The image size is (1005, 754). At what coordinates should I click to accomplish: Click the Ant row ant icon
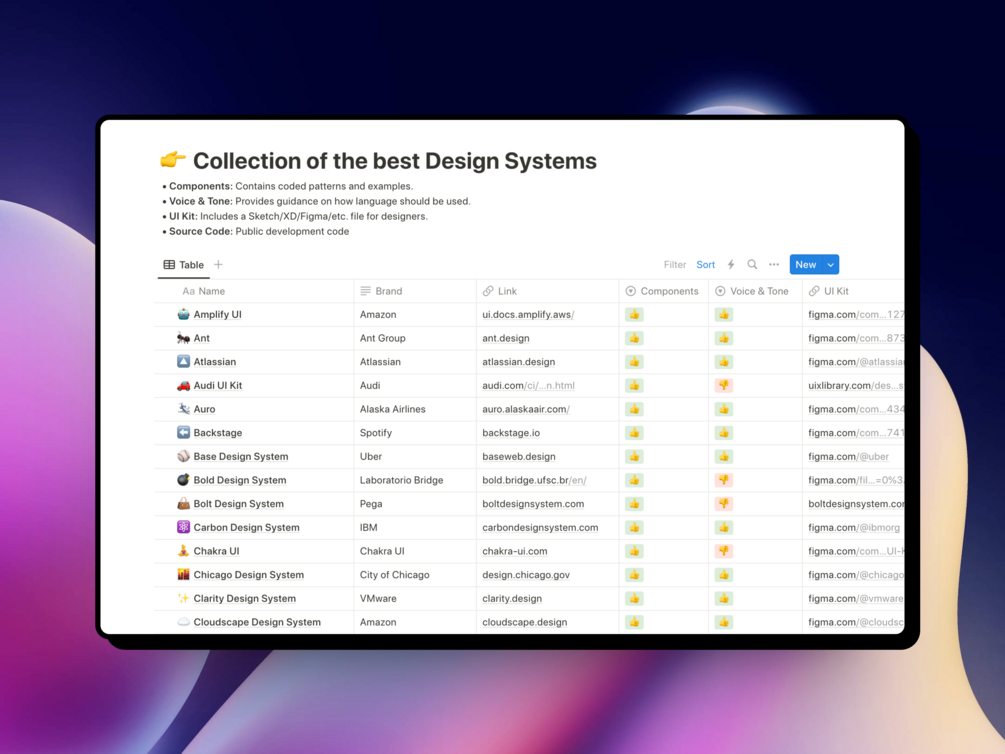[x=183, y=338]
